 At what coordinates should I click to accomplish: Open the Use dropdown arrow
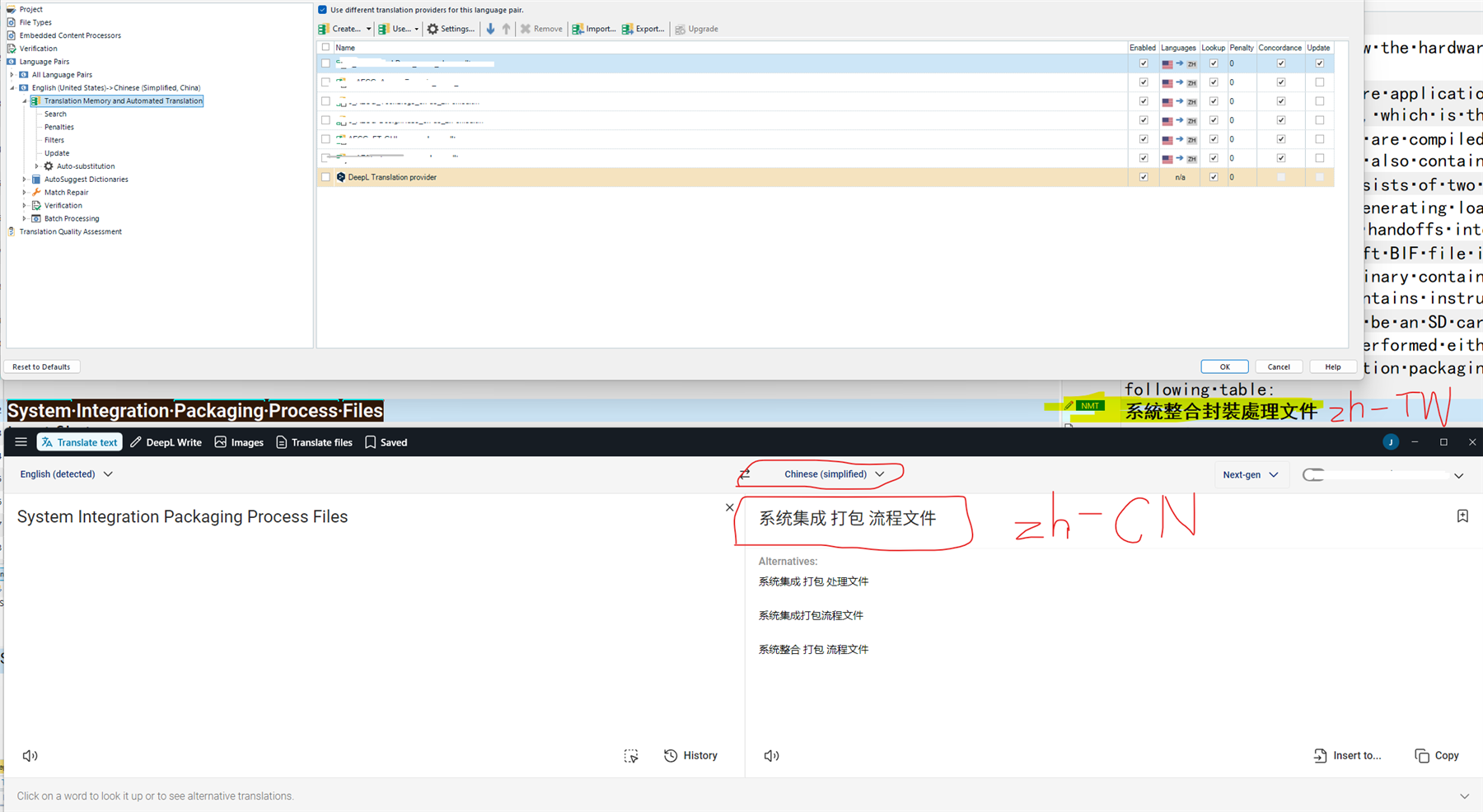(416, 29)
